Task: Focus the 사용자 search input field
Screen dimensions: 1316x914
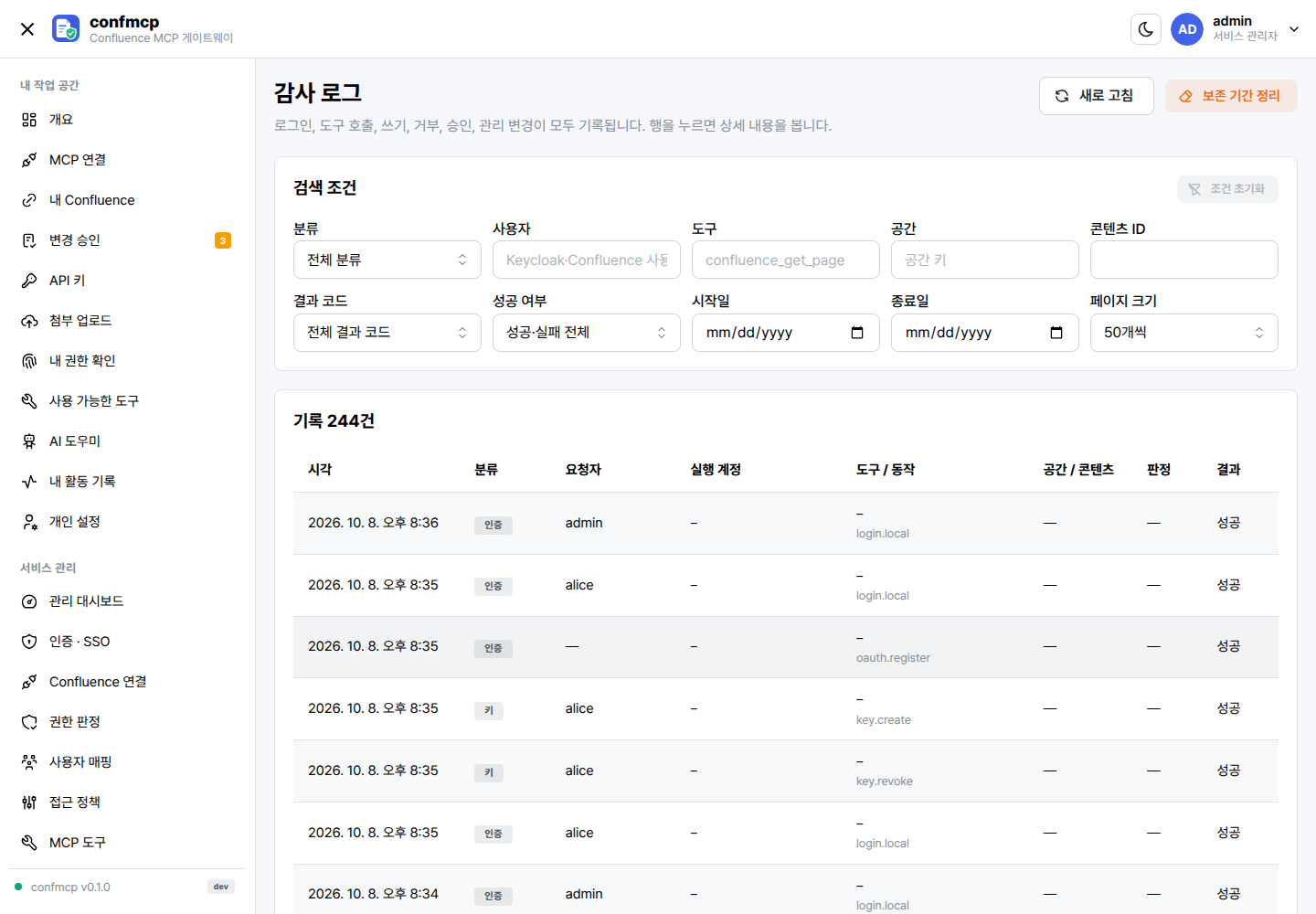Action: click(587, 260)
